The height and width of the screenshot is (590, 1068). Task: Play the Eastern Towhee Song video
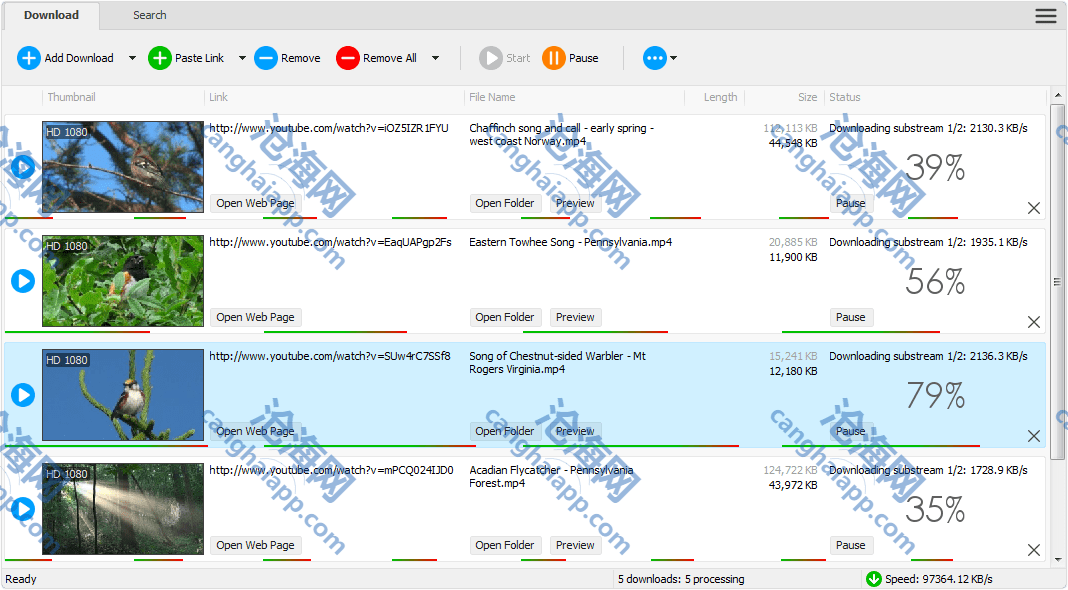click(x=23, y=281)
